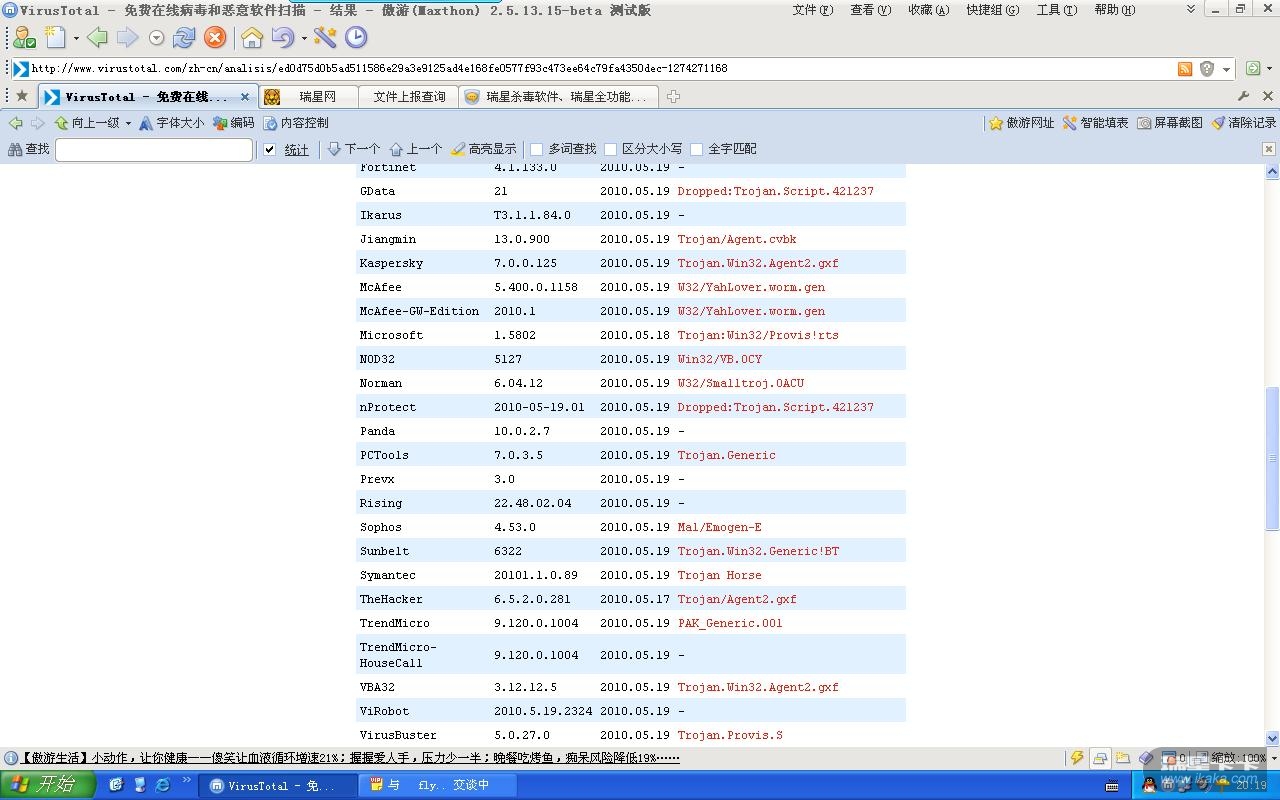1280x800 pixels.
Task: Click the RSS feed icon in address bar
Action: (x=1185, y=69)
